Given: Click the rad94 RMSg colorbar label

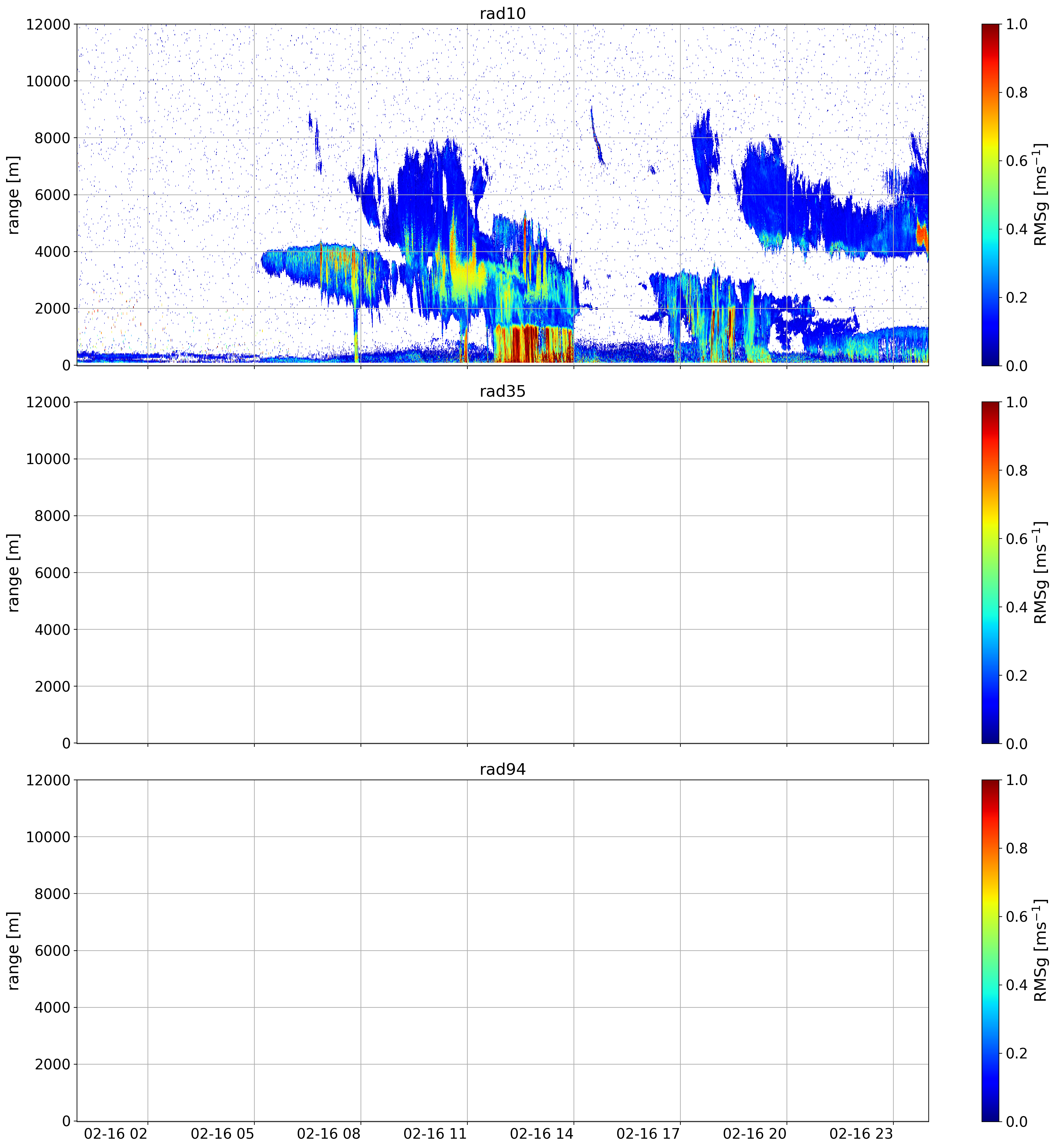Looking at the screenshot, I should tap(1040, 951).
